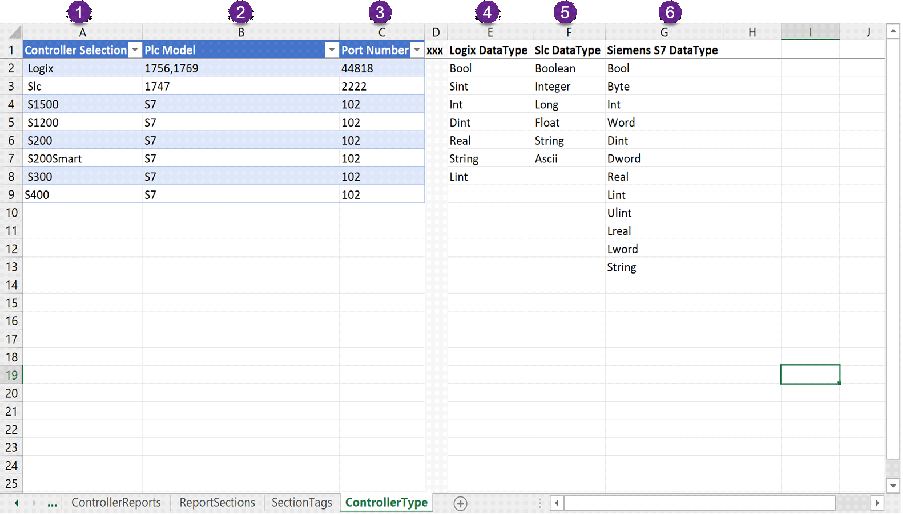The image size is (903, 514).
Task: Select cell containing 1756,1769
Action: click(x=241, y=68)
